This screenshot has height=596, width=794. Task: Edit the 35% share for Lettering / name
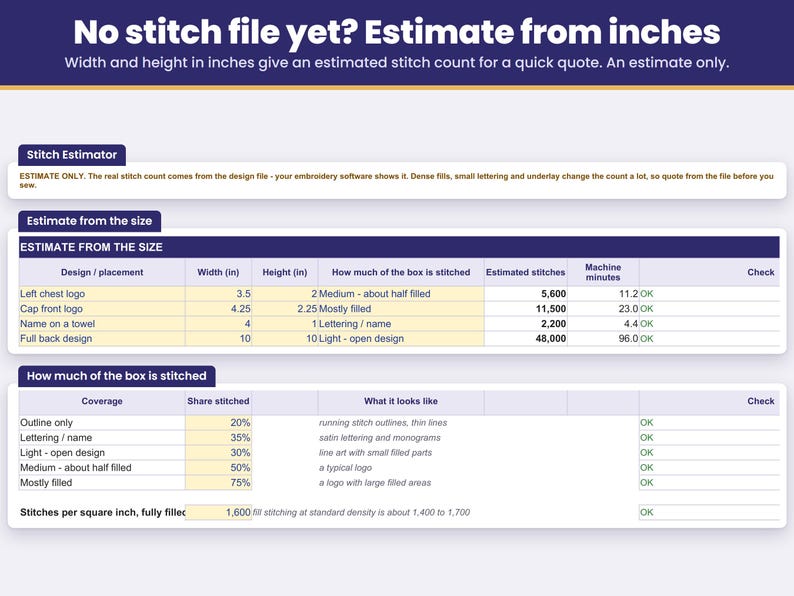pos(218,438)
